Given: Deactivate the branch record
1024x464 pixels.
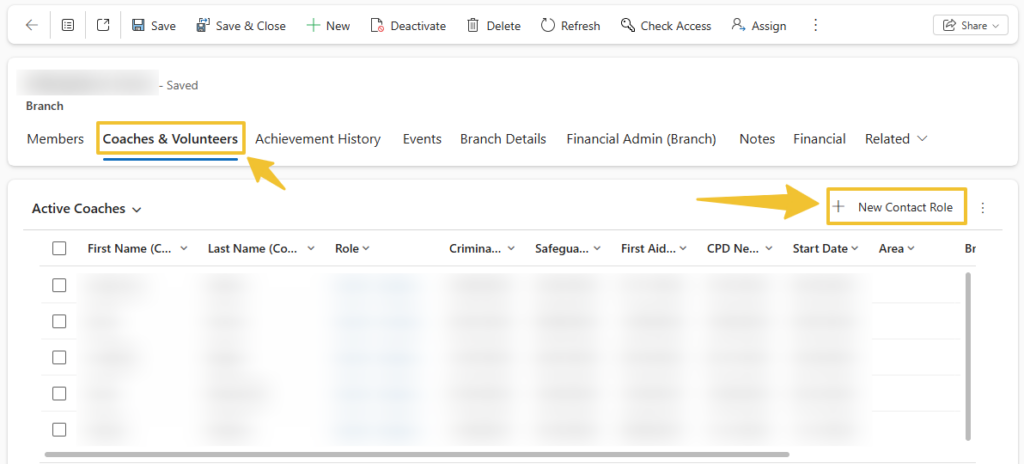Looking at the screenshot, I should pyautogui.click(x=407, y=26).
